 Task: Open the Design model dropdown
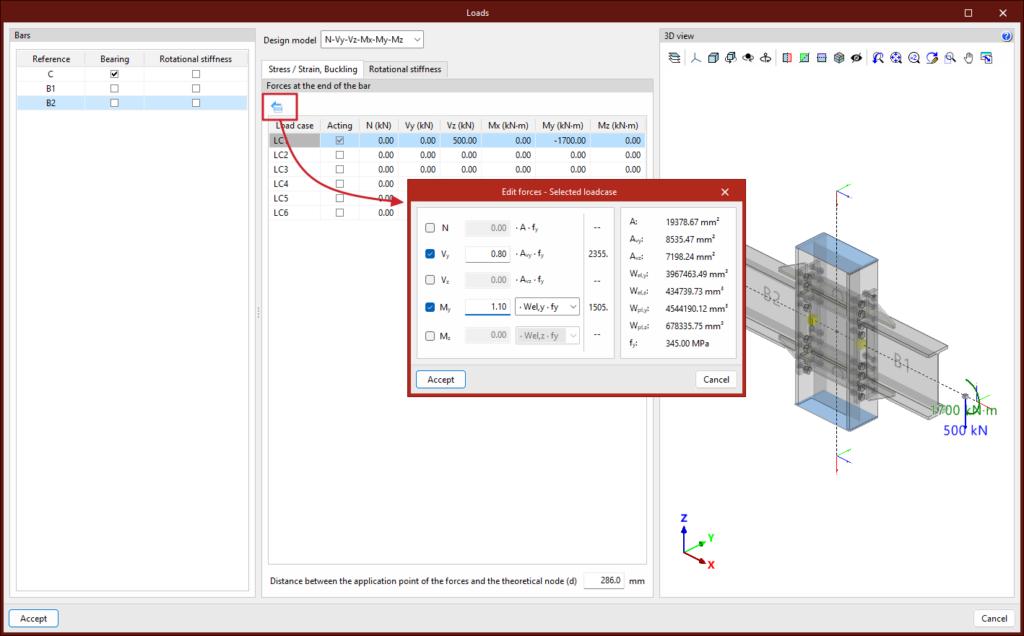point(372,40)
